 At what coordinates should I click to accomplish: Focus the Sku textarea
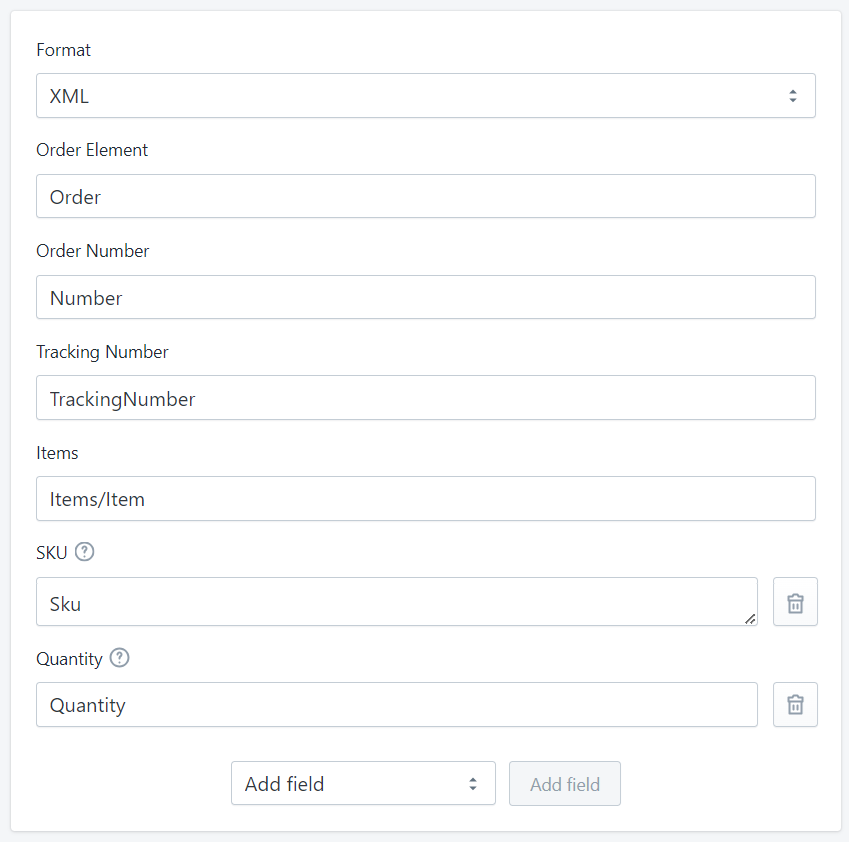[396, 602]
